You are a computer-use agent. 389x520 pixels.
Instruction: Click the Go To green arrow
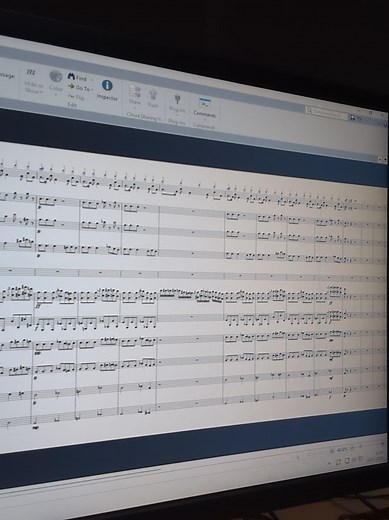click(x=71, y=86)
